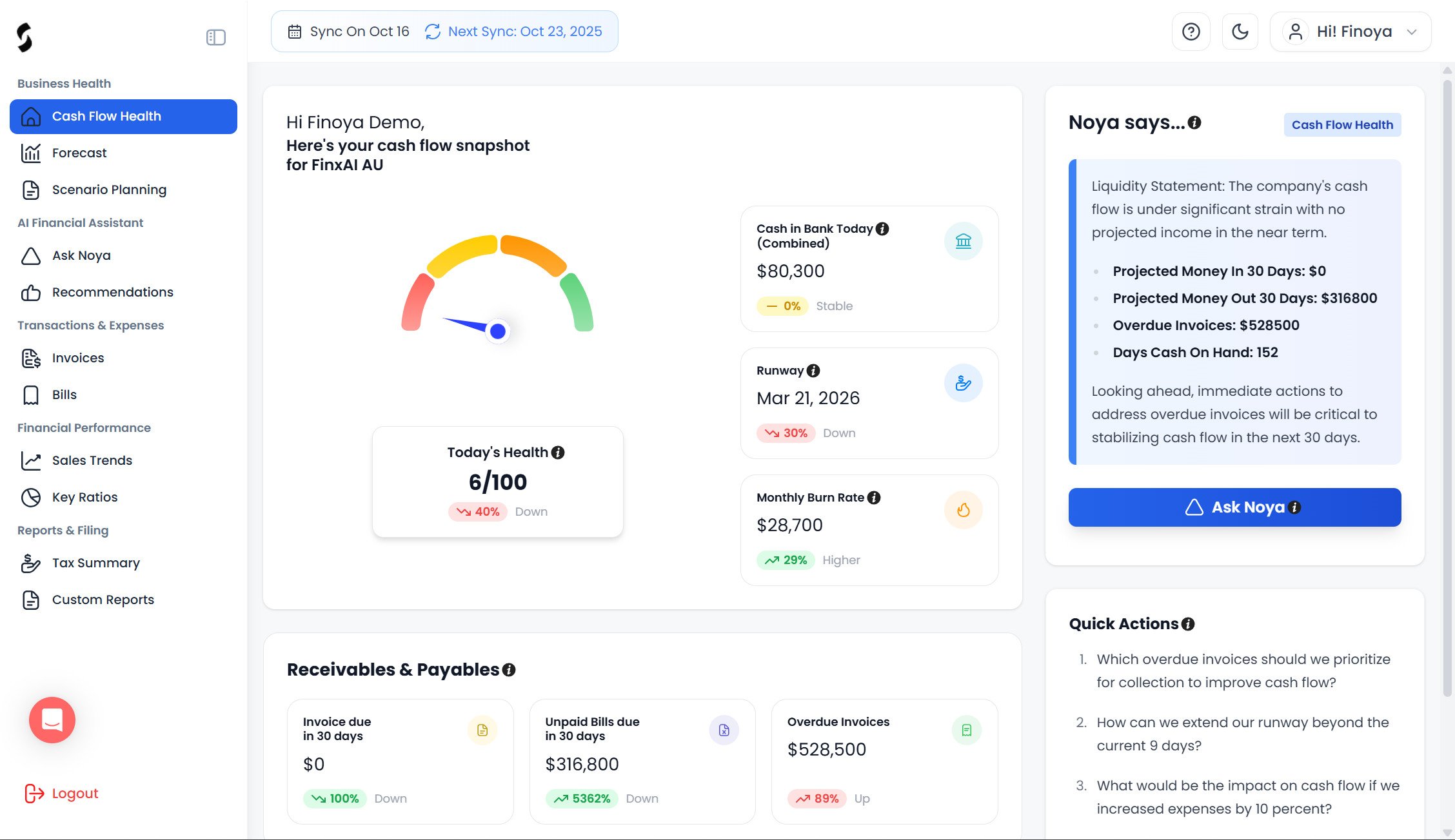Click the page vertical scrollbar
The width and height of the screenshot is (1455, 840).
point(1447,387)
